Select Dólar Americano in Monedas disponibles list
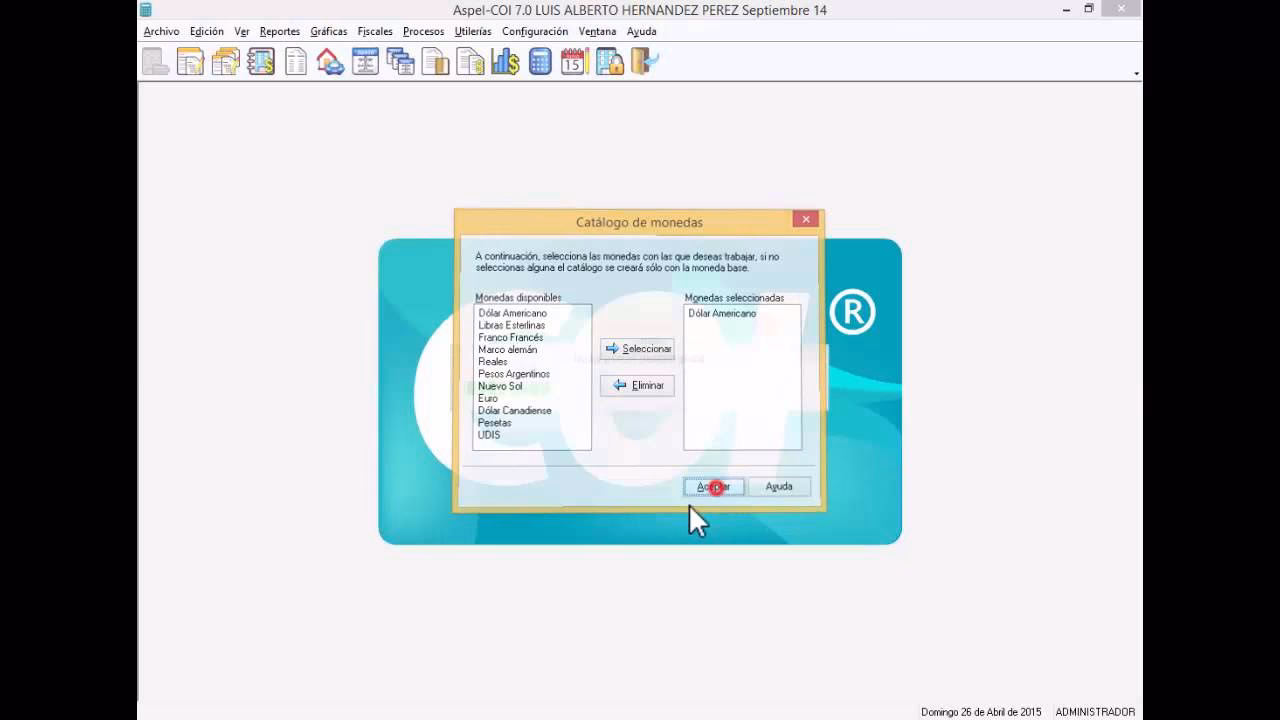This screenshot has width=1280, height=720. pyautogui.click(x=512, y=314)
